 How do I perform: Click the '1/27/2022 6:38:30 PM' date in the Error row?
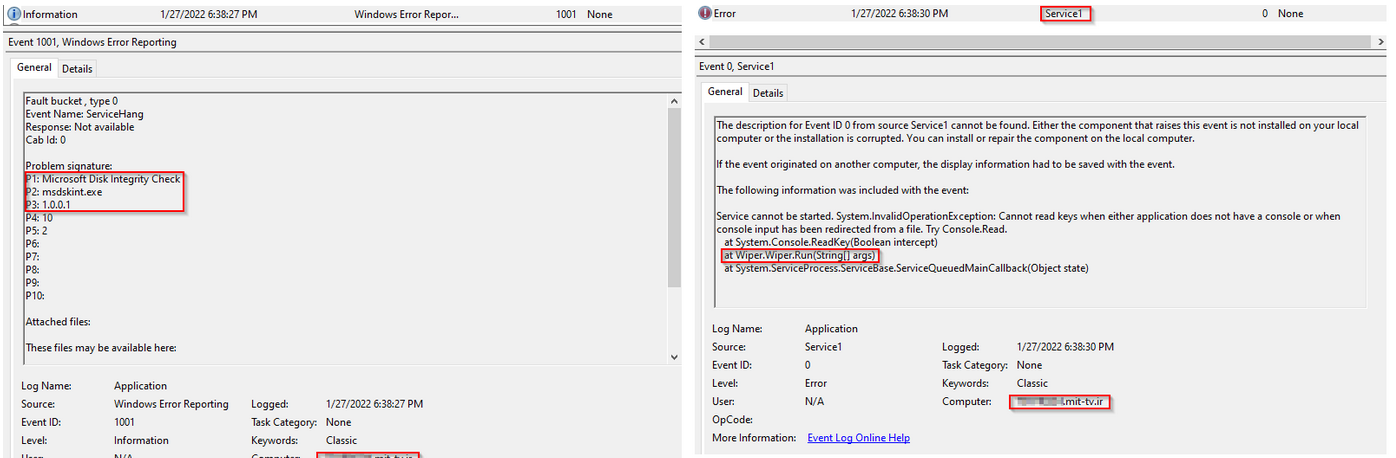click(899, 14)
